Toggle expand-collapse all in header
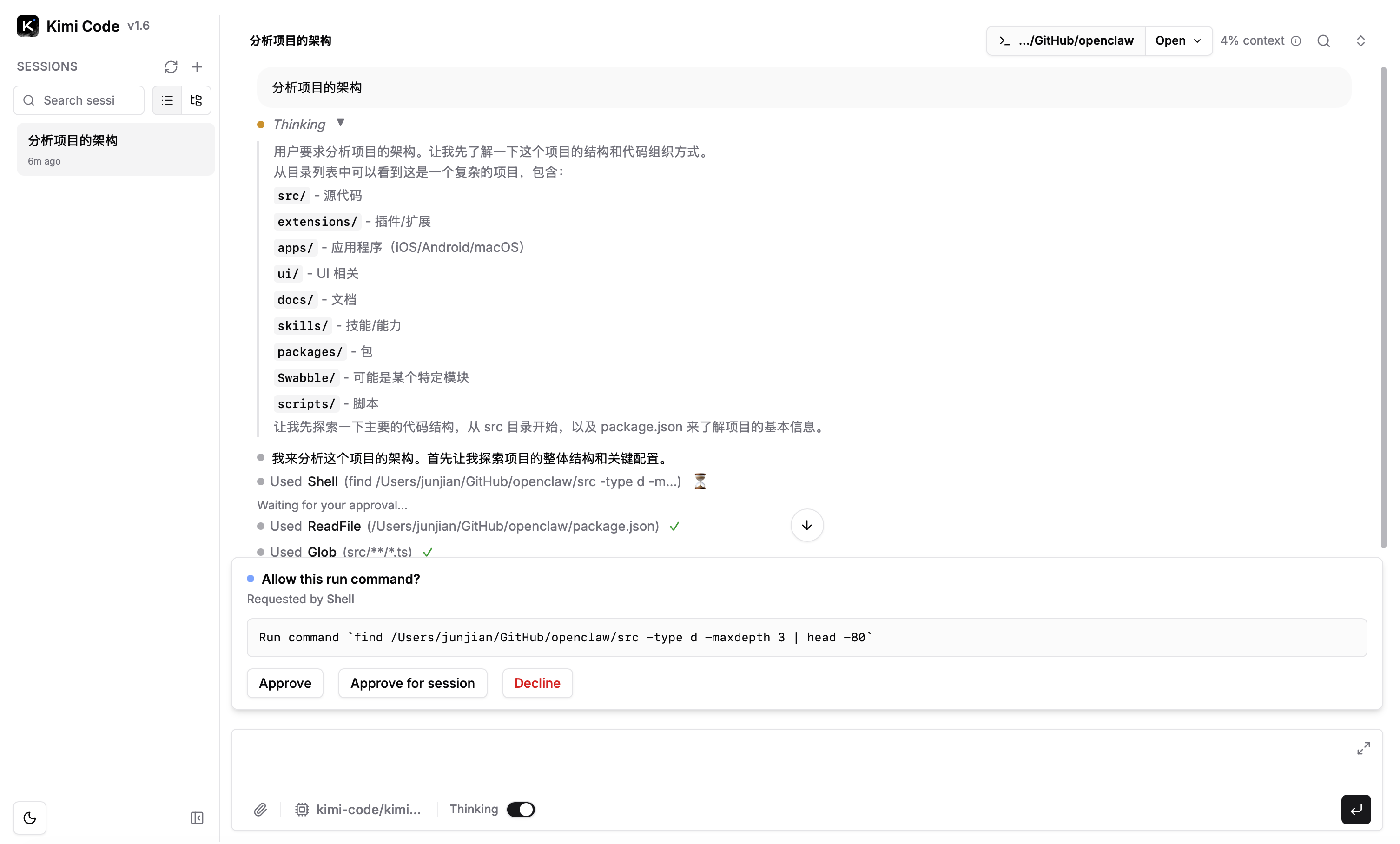 [1360, 41]
